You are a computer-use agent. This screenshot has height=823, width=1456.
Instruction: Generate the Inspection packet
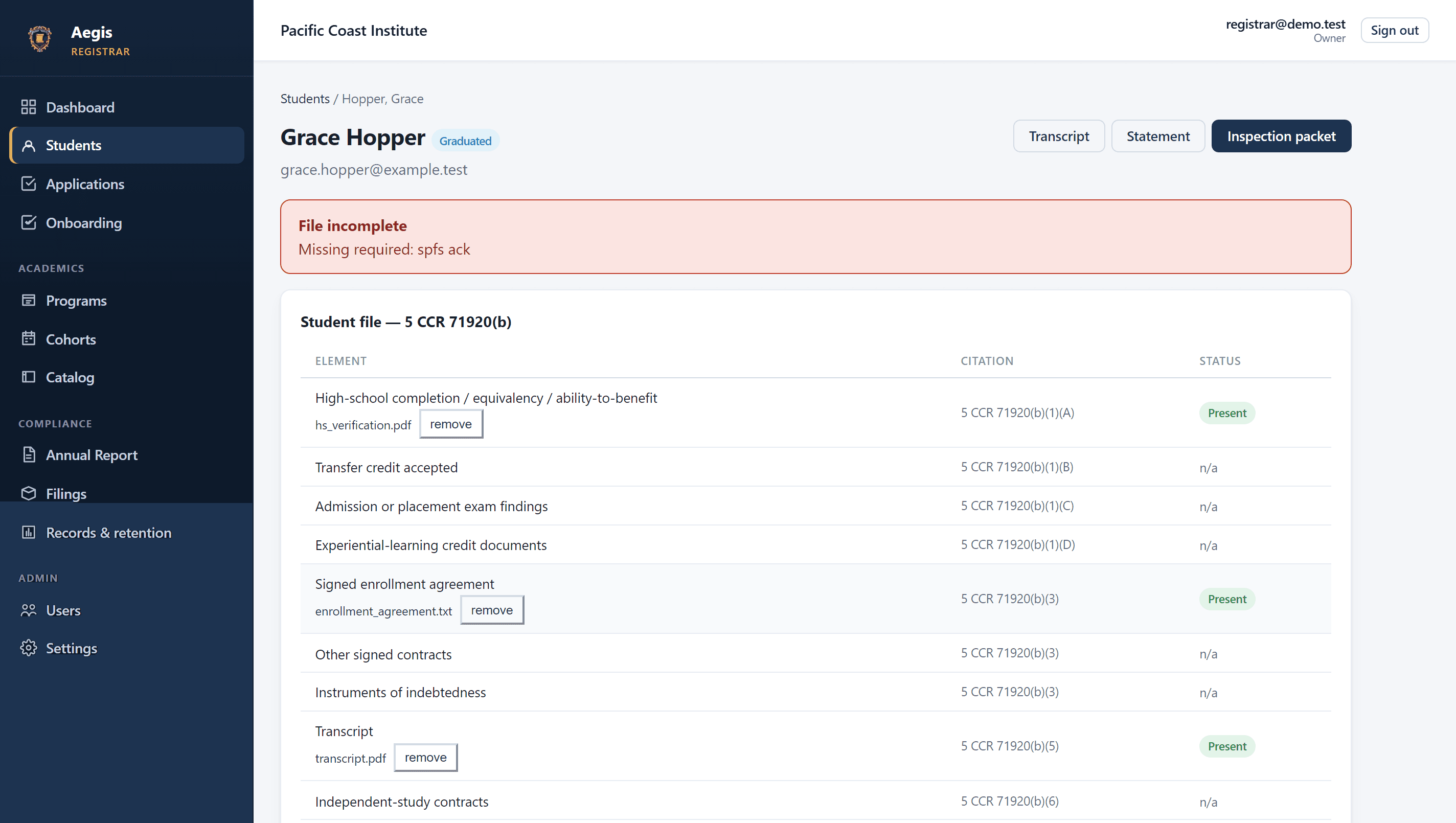coord(1281,136)
